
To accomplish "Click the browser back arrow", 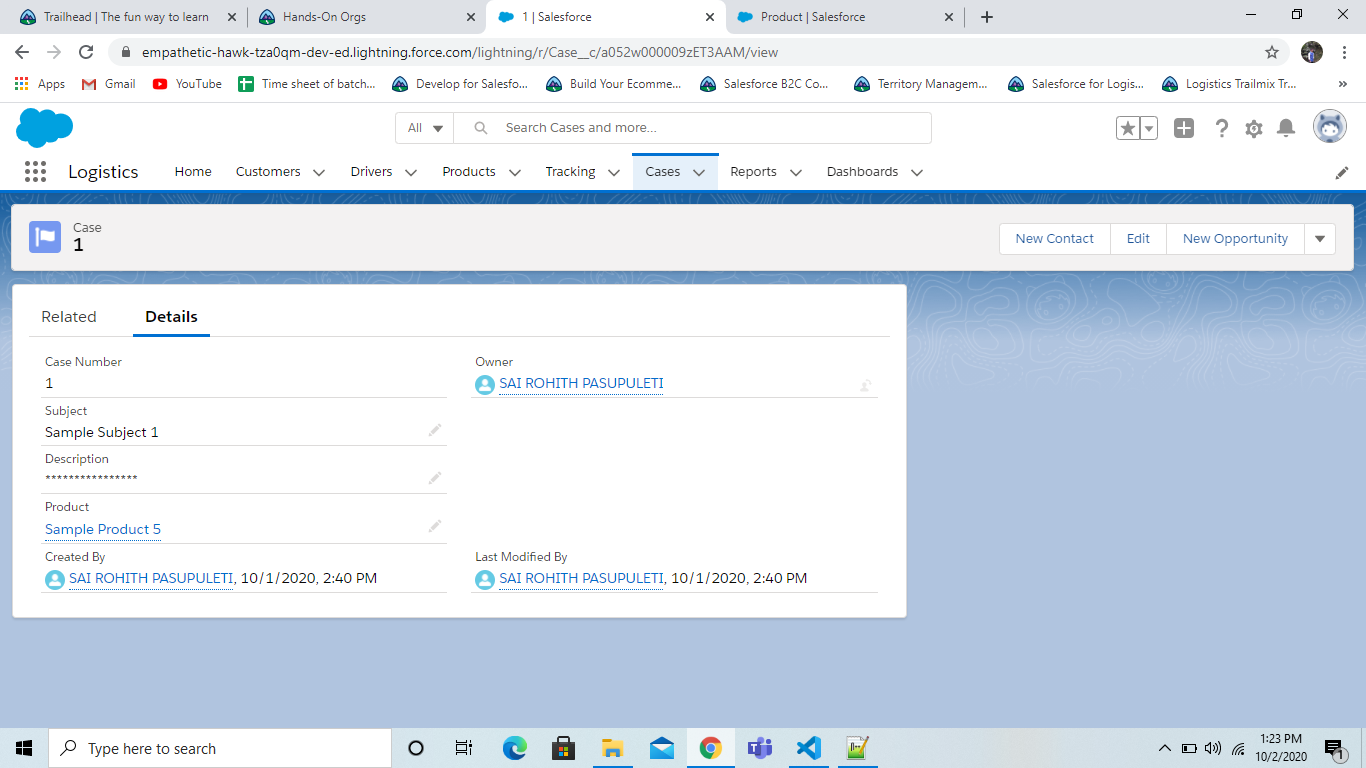I will (22, 52).
